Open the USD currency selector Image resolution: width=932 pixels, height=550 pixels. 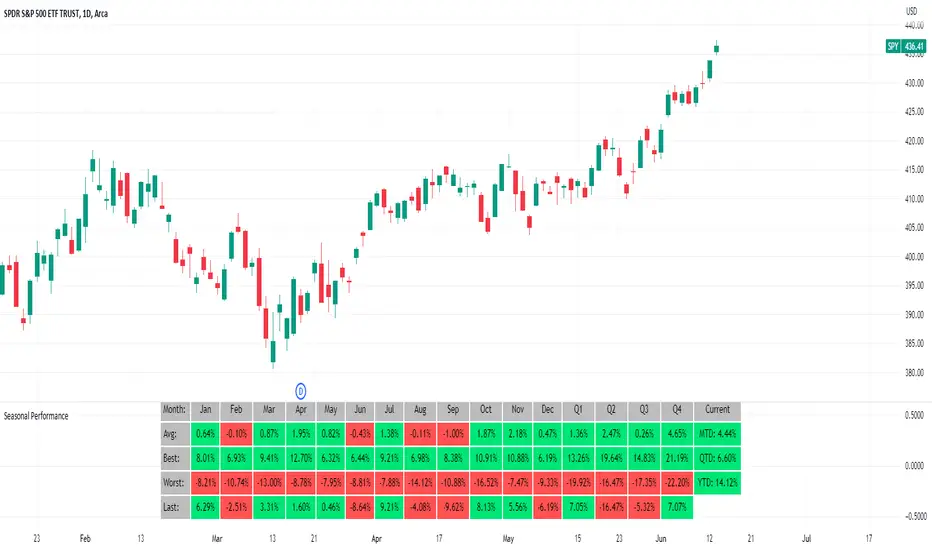point(910,10)
